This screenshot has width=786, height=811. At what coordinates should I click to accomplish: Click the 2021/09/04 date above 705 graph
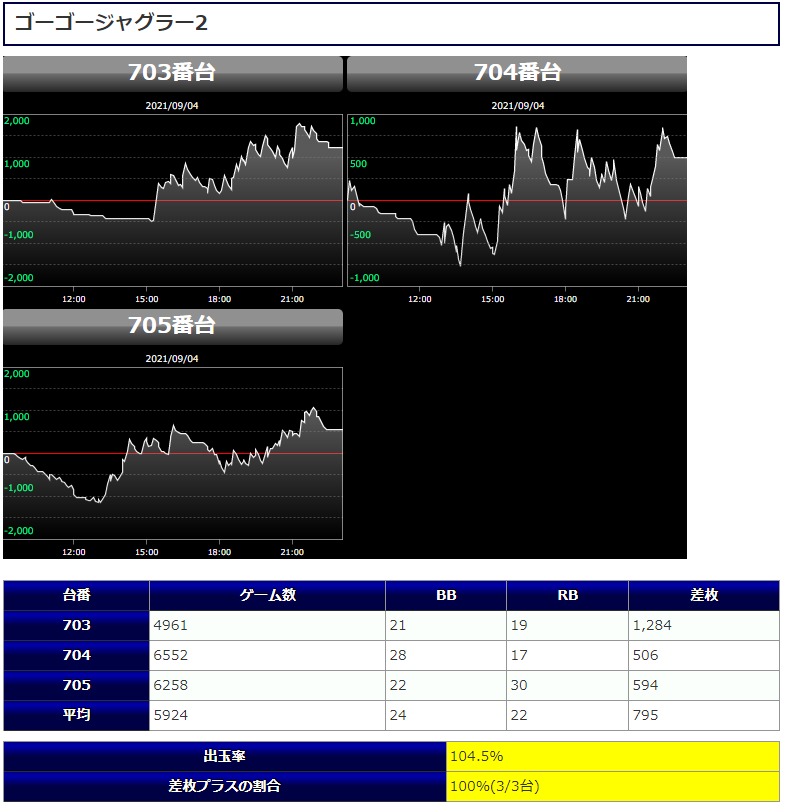pos(172,359)
